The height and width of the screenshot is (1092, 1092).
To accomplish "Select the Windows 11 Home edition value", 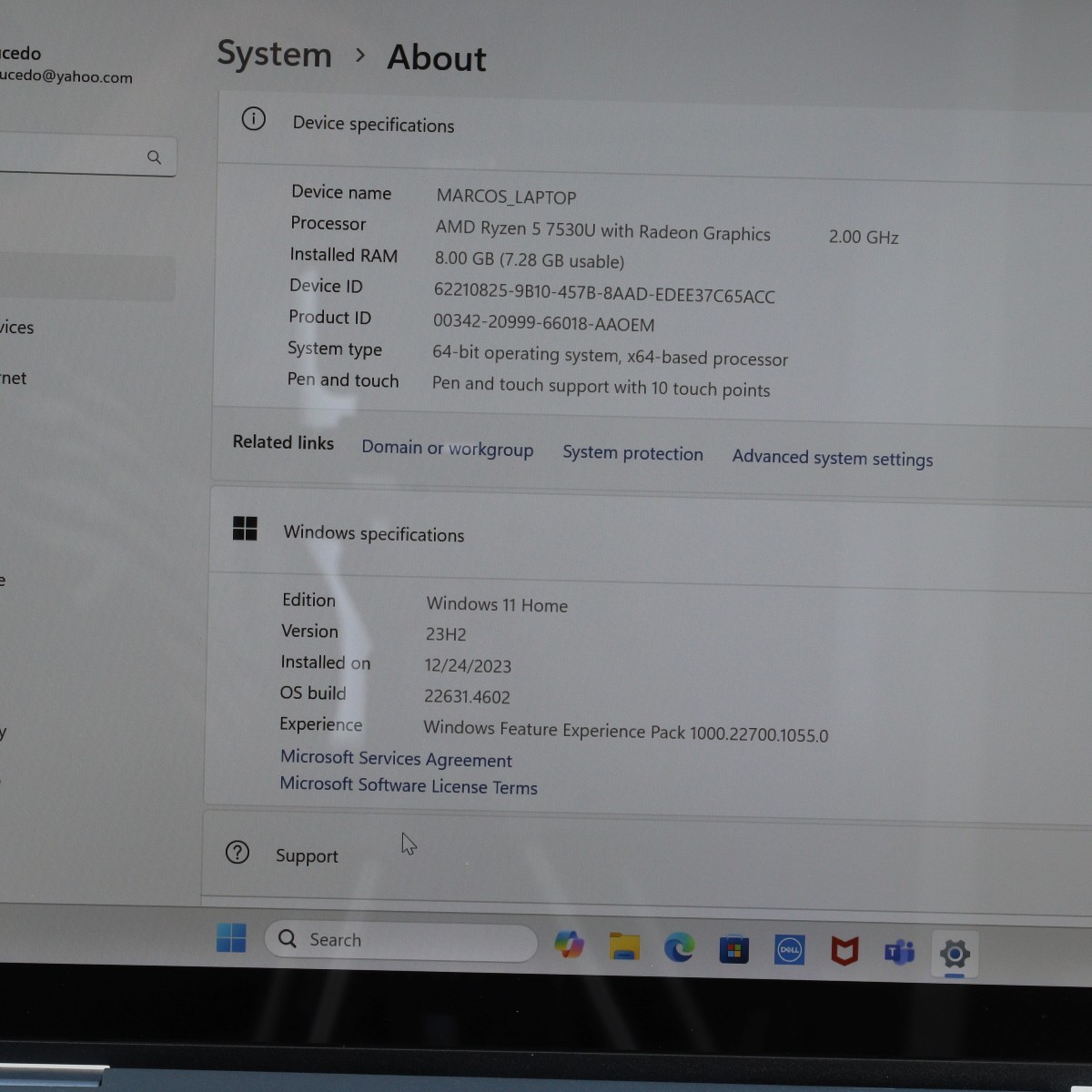I will 497,604.
